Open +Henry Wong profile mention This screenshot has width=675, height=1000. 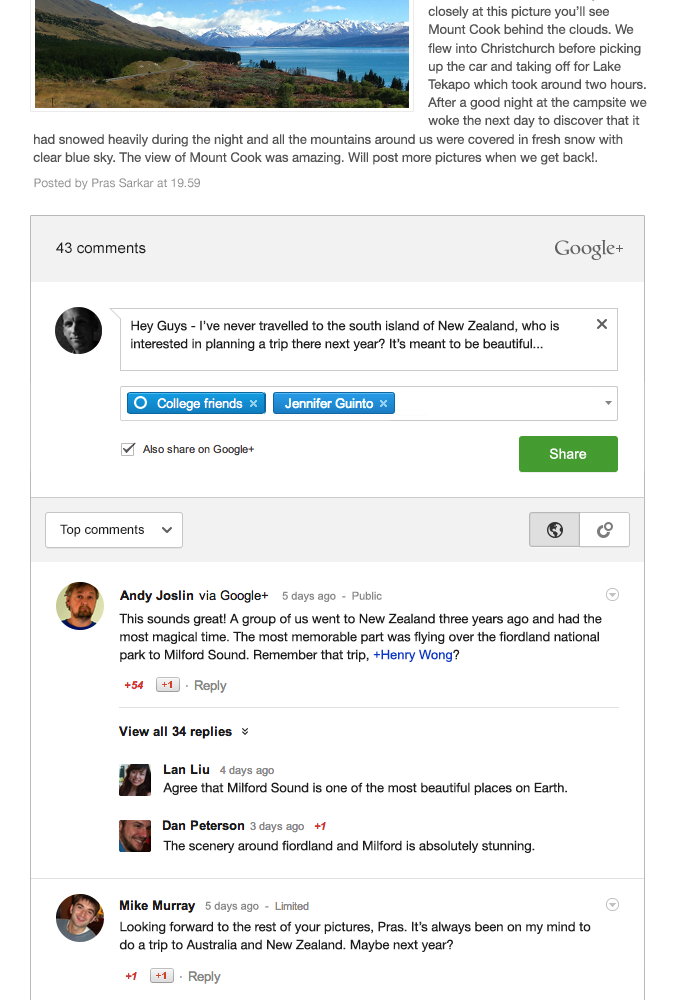(413, 655)
